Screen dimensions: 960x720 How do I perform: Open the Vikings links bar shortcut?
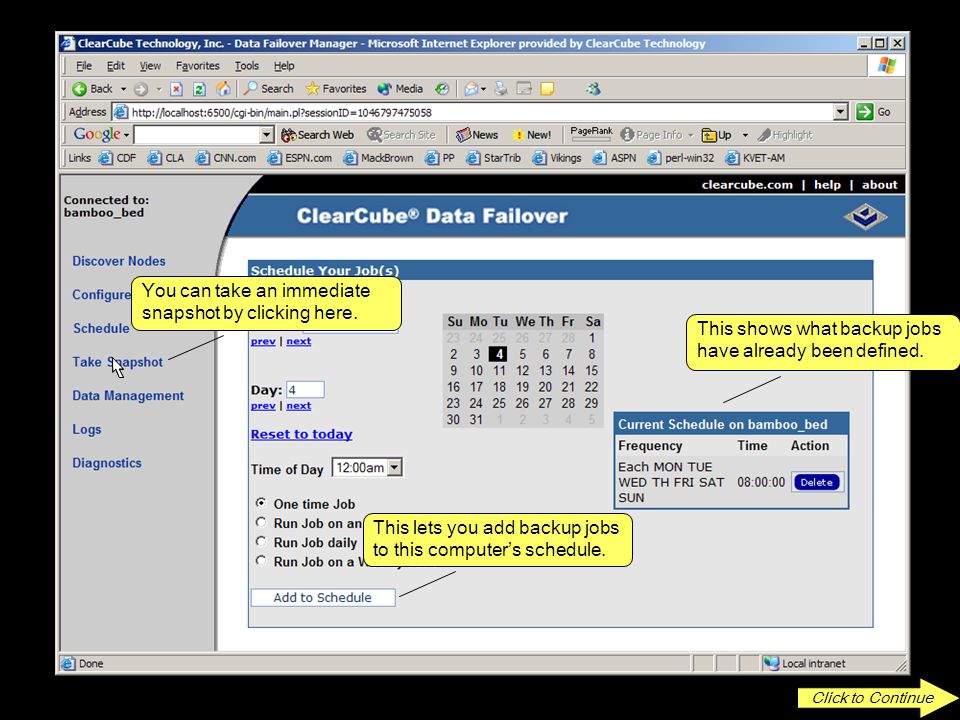coord(557,158)
